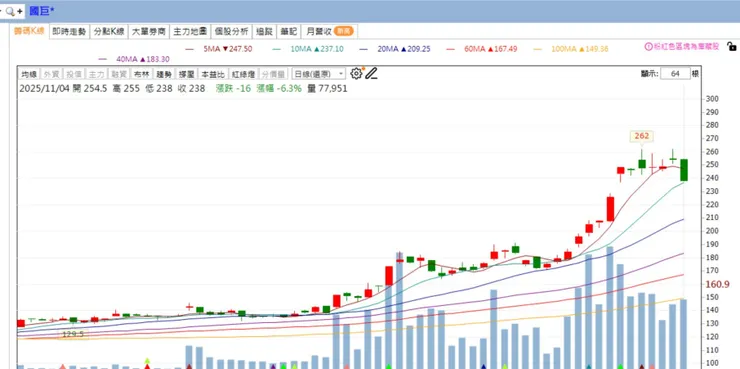Click the 10MA 237.10 legend entry
Image resolution: width=740 pixels, height=369 pixels.
click(309, 49)
